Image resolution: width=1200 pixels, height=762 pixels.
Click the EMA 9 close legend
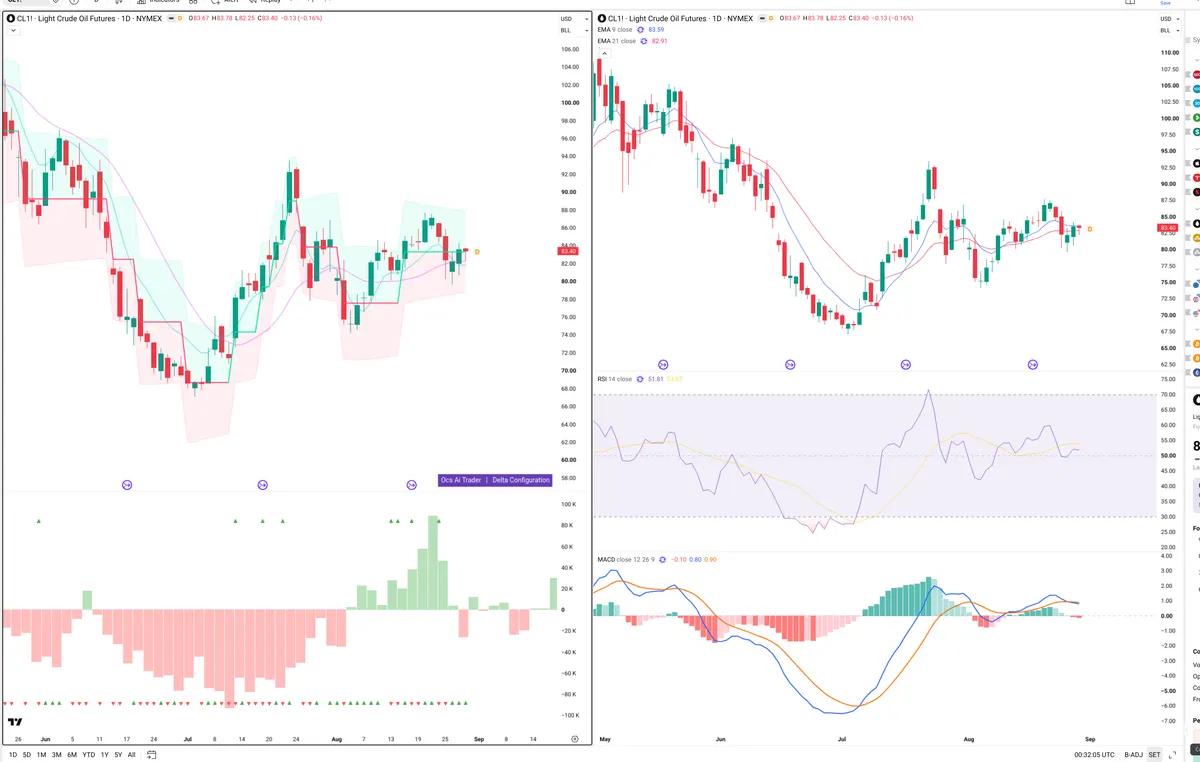click(615, 30)
